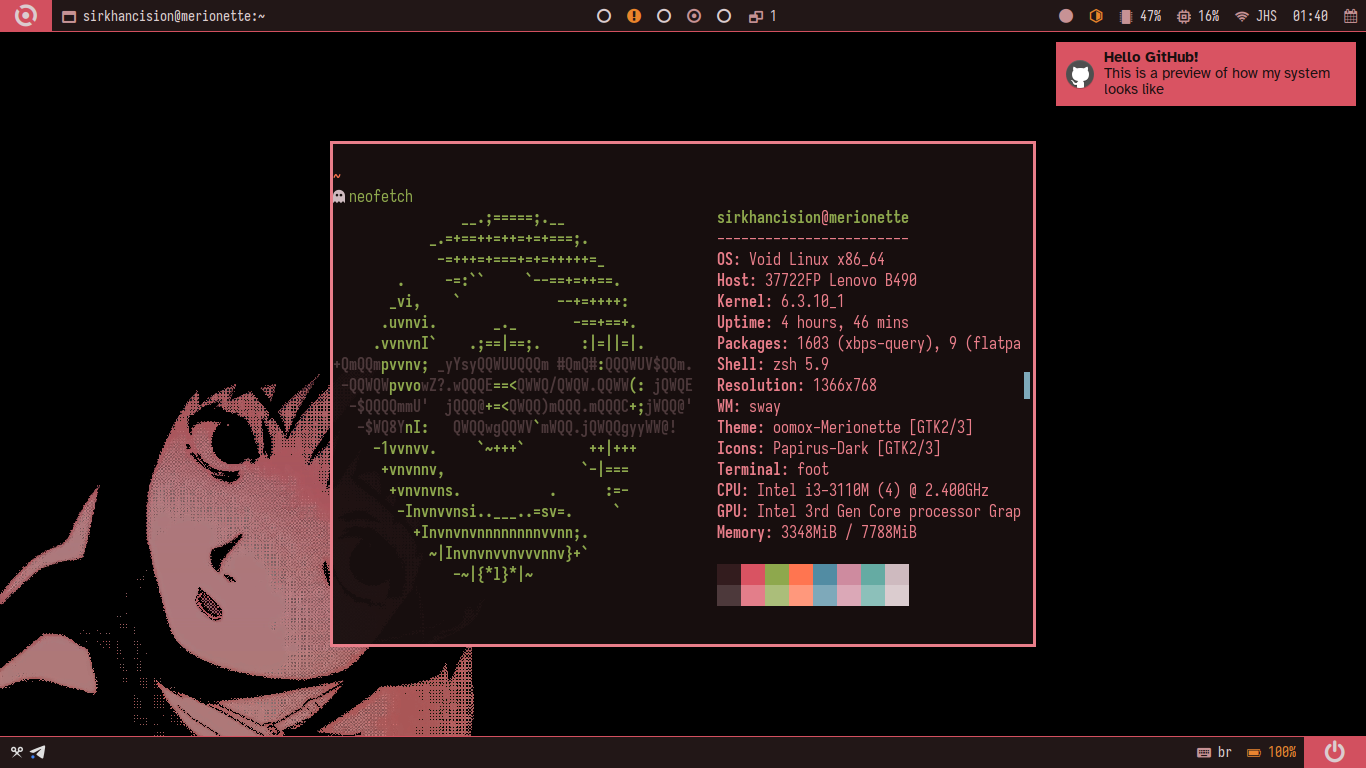Click the Theme: oomox-Merionette line
The image size is (1366, 768).
click(845, 428)
